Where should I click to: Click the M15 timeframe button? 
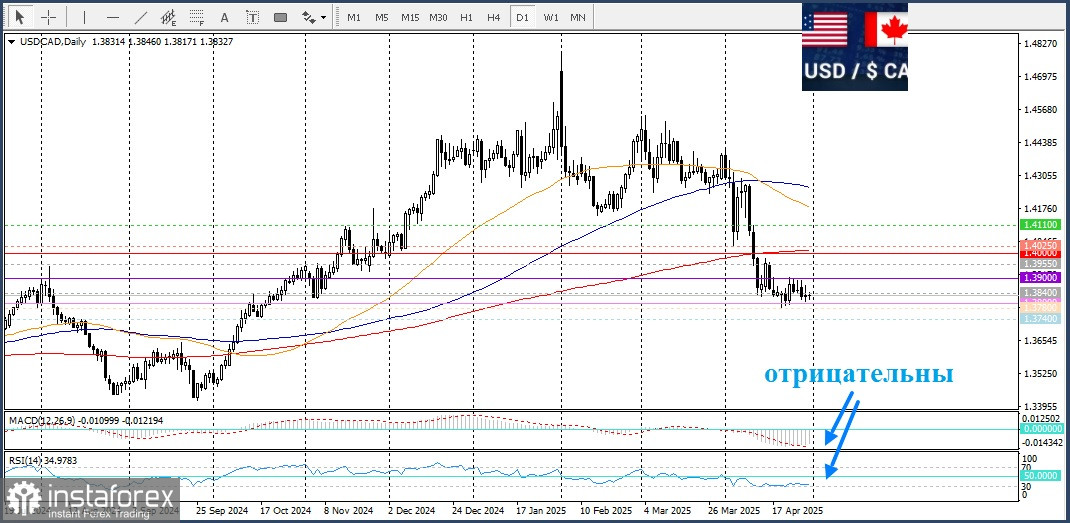pyautogui.click(x=410, y=17)
